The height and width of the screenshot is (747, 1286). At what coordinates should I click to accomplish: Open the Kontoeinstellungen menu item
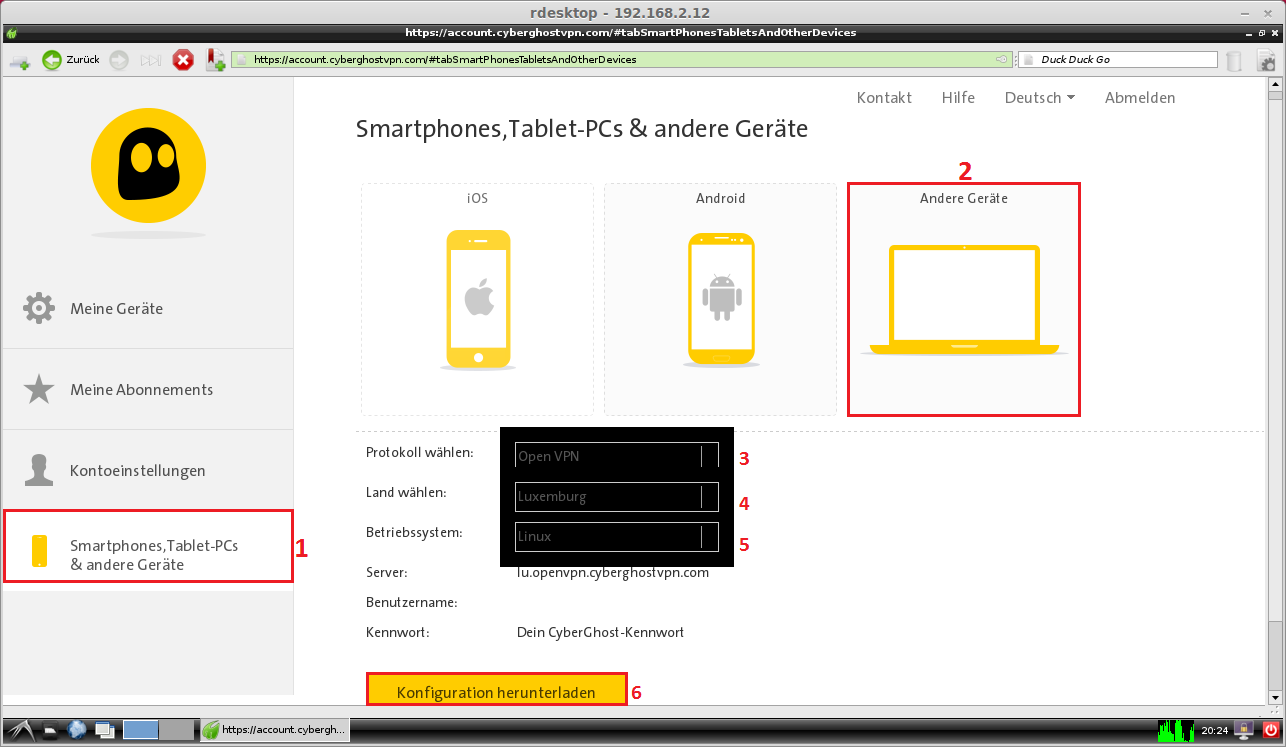[x=148, y=470]
